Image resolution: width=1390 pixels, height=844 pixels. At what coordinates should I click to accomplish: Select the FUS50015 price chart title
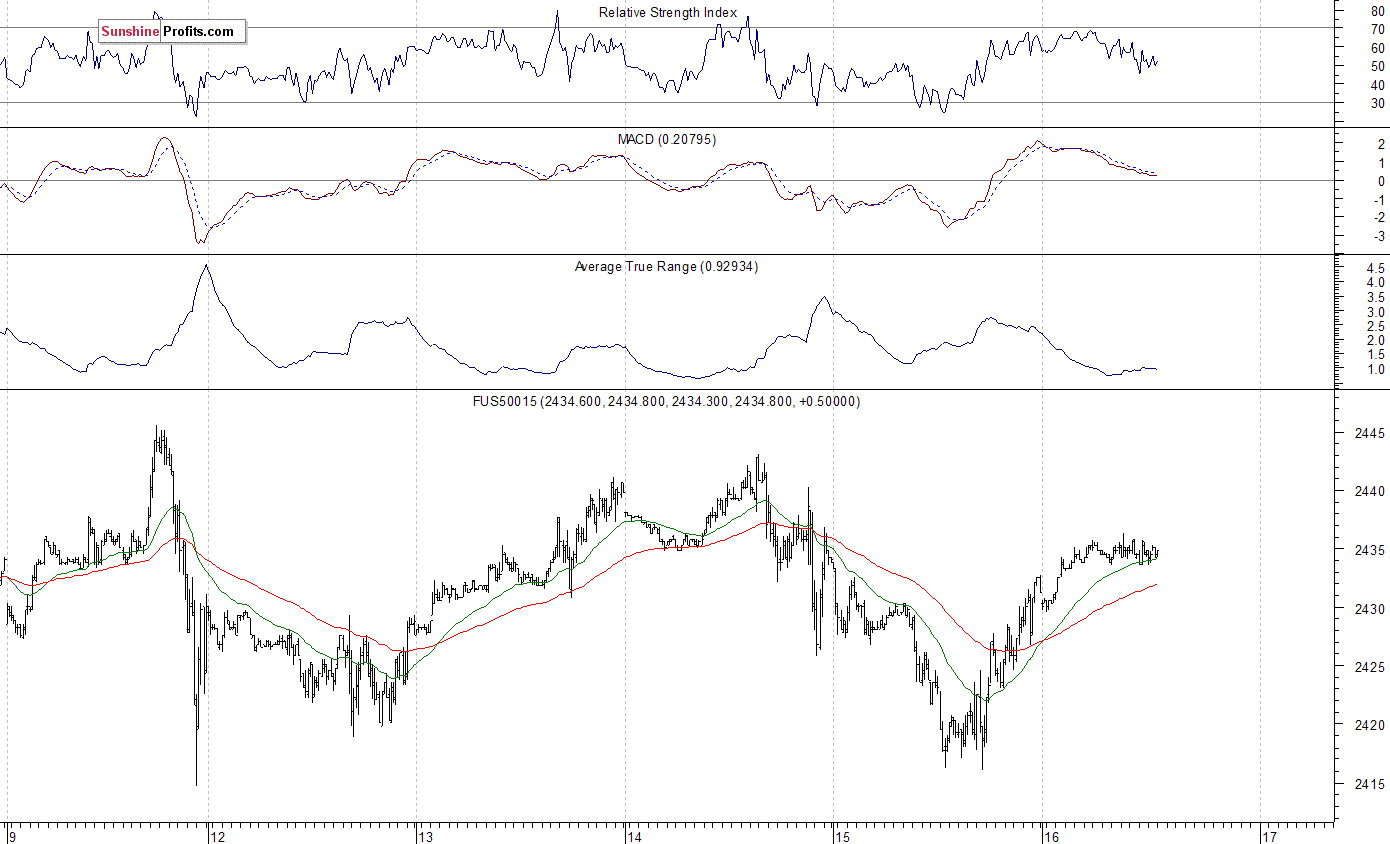666,402
